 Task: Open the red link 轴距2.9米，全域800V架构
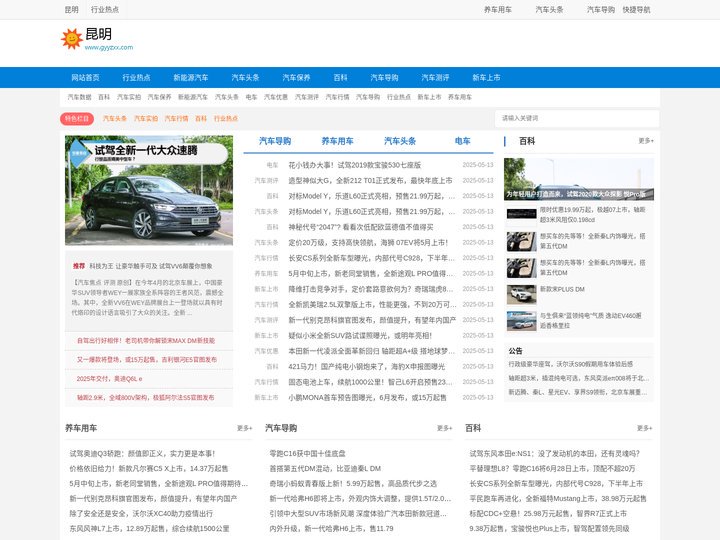point(145,398)
